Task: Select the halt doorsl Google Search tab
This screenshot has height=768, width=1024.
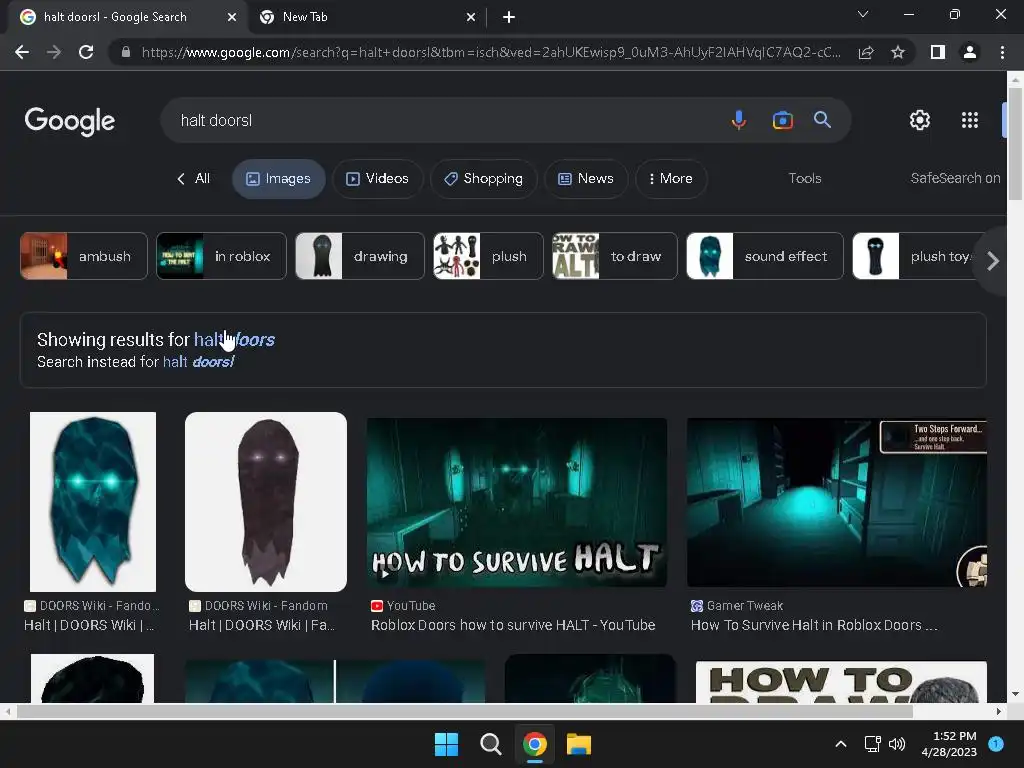Action: (x=127, y=18)
